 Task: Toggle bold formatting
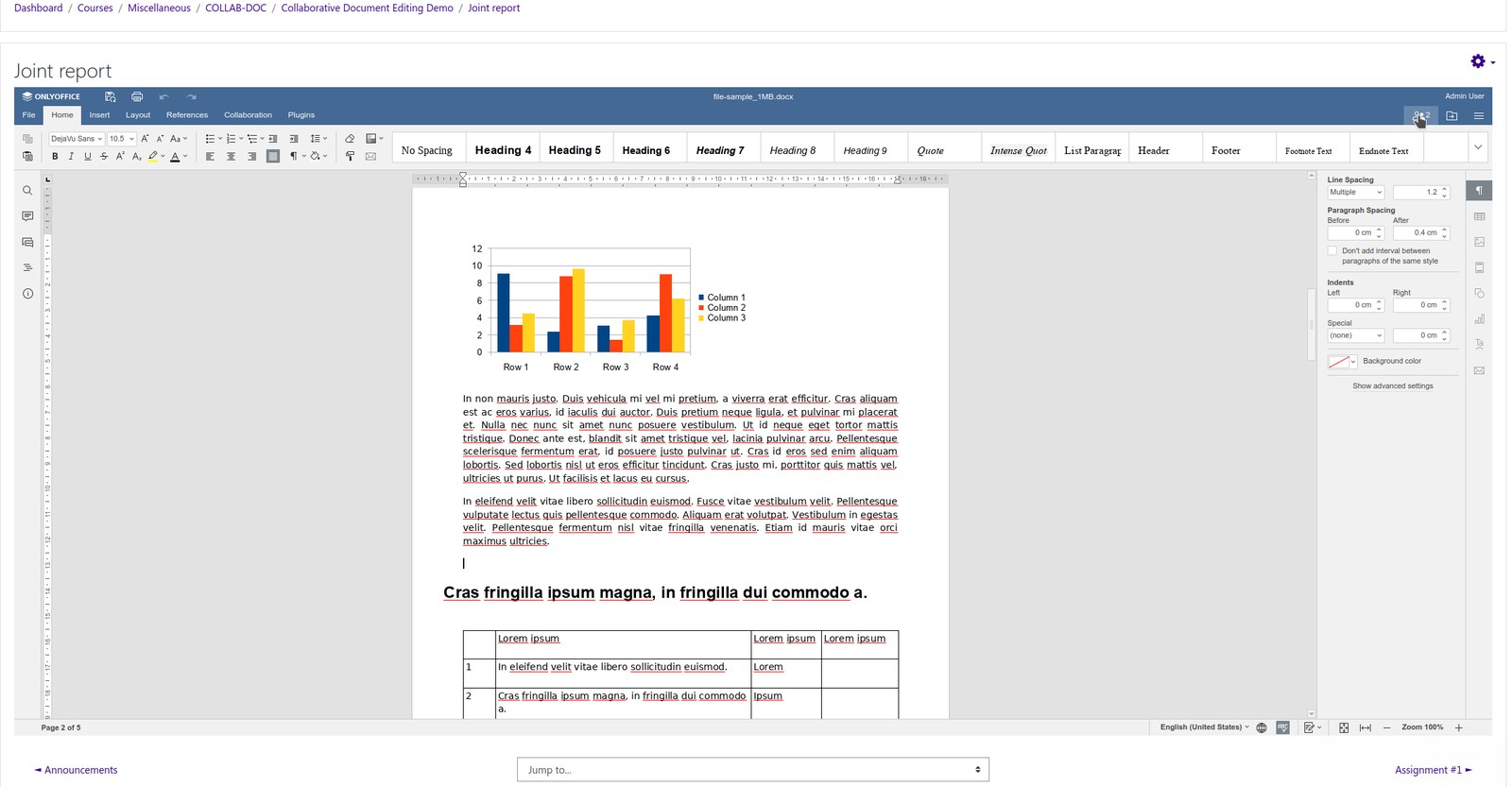(x=55, y=156)
